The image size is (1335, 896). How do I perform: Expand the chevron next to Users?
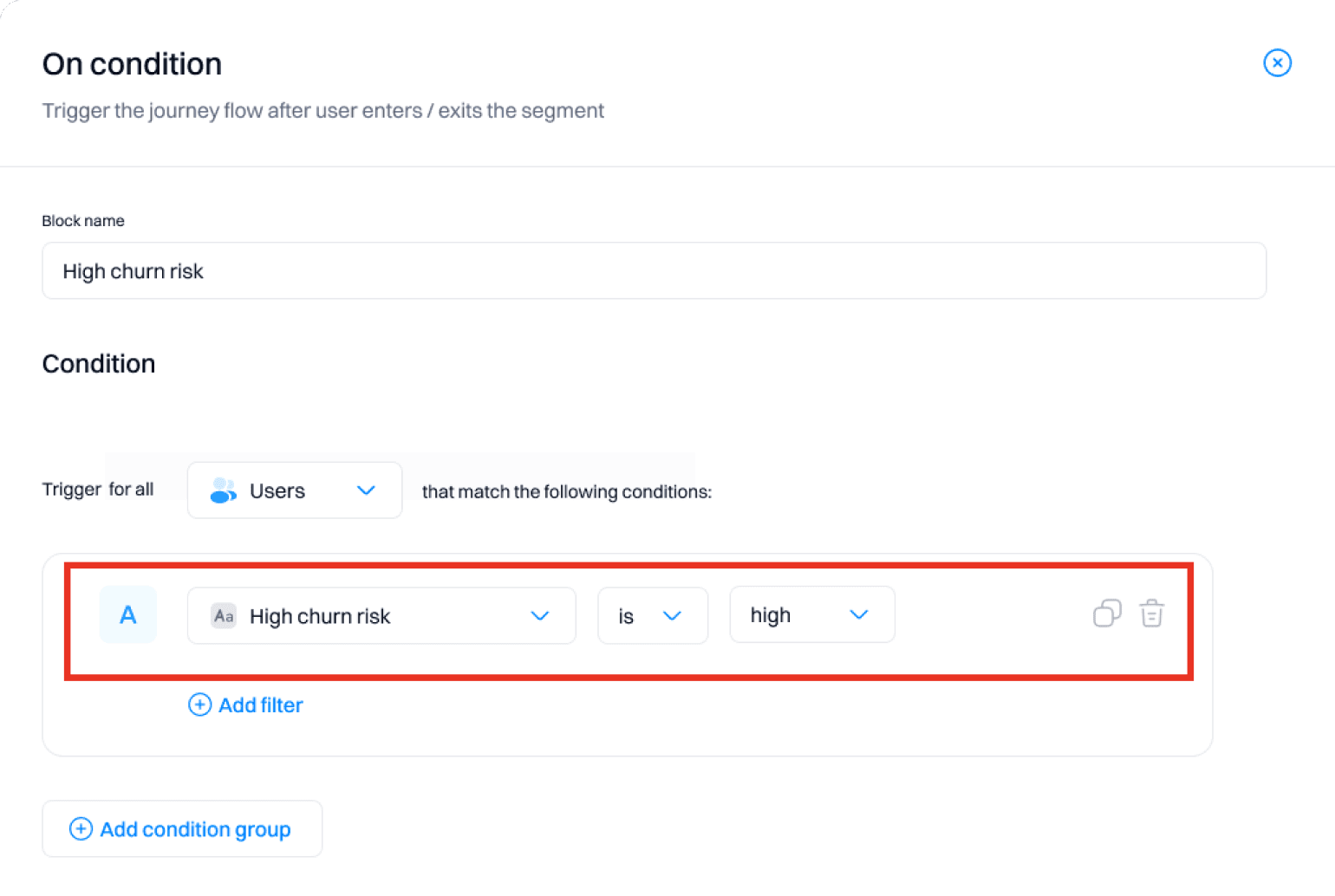coord(366,490)
